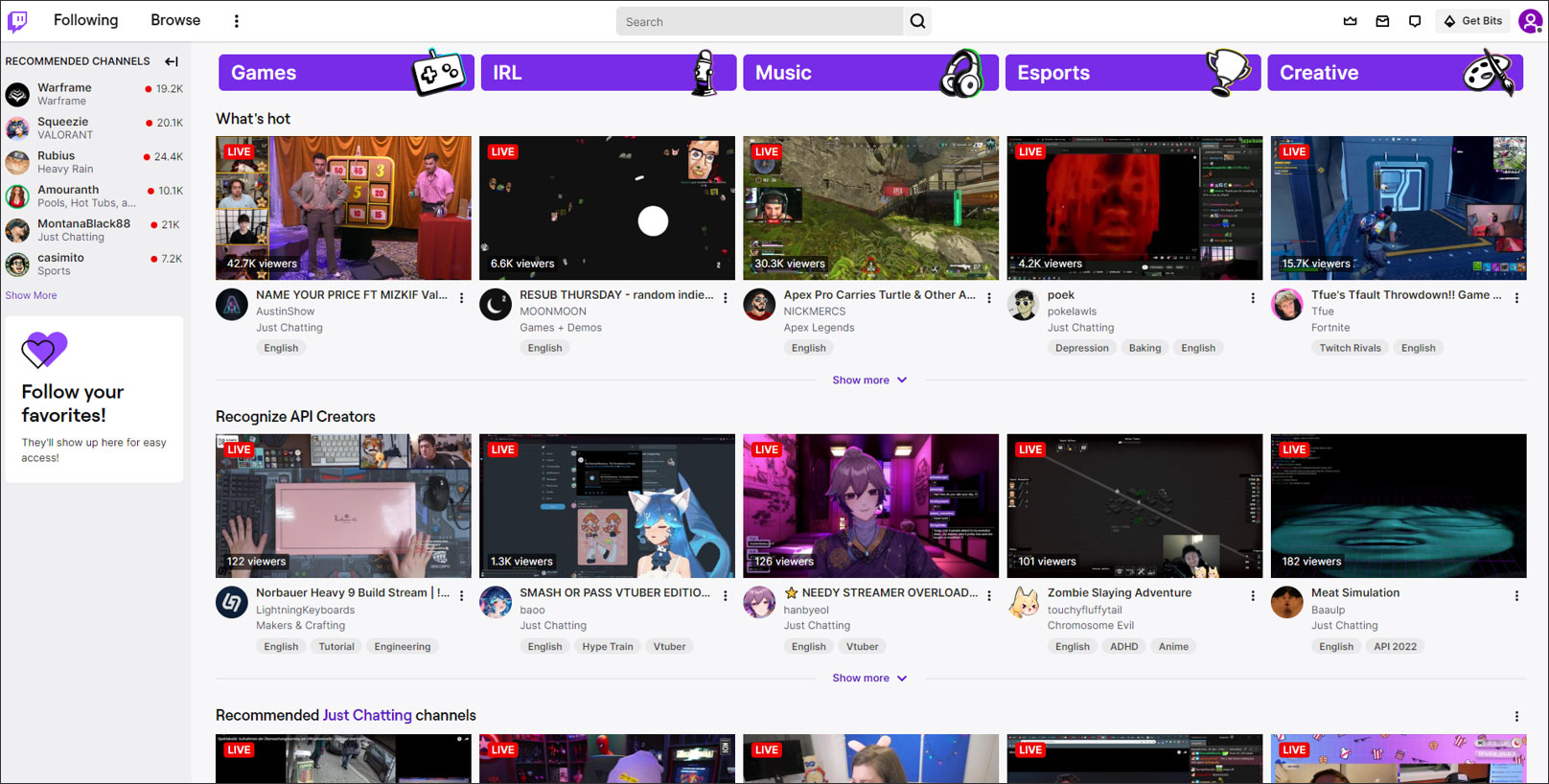
Task: Open options menu for AustinShow stream
Action: coord(462,298)
